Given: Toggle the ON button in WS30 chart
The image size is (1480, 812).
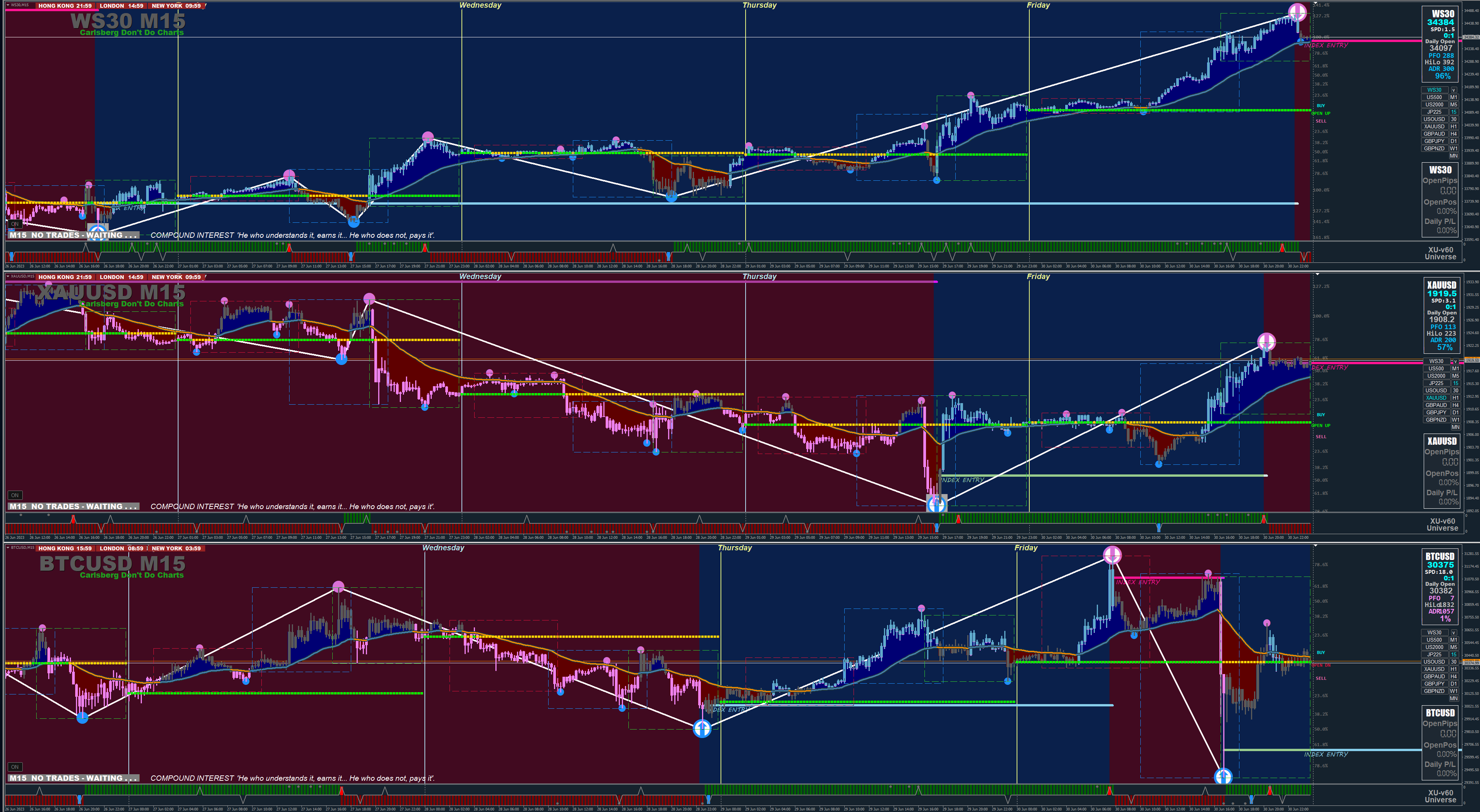Looking at the screenshot, I should [x=15, y=224].
